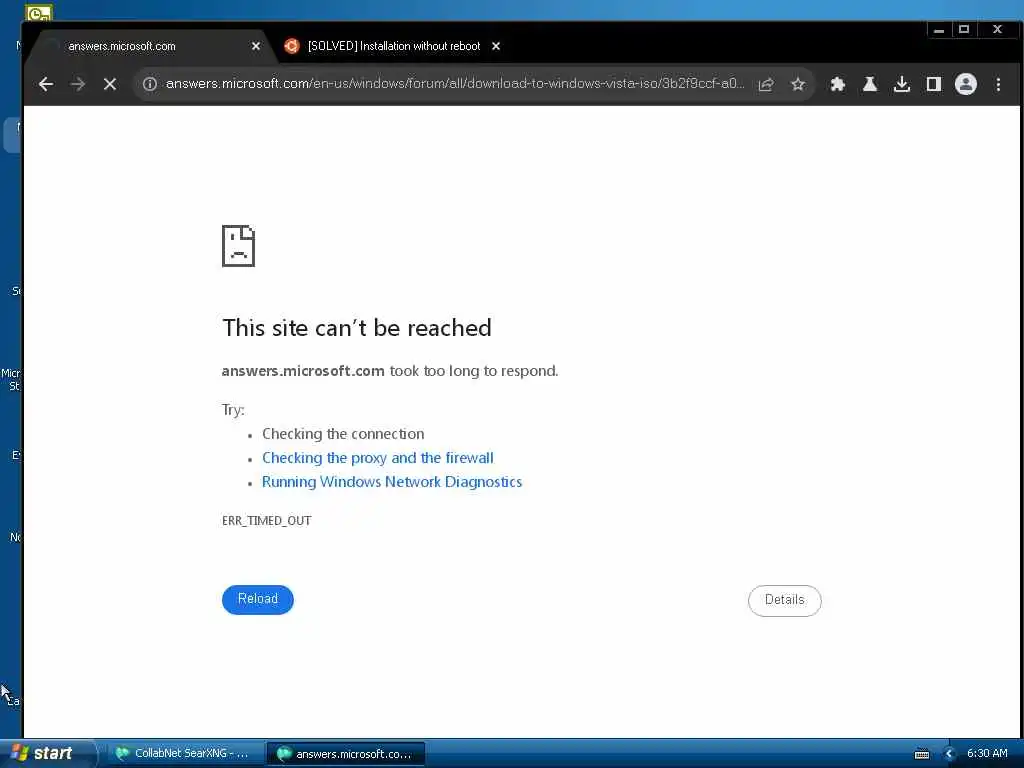Stop loading the page
The width and height of the screenshot is (1024, 768).
coord(110,84)
